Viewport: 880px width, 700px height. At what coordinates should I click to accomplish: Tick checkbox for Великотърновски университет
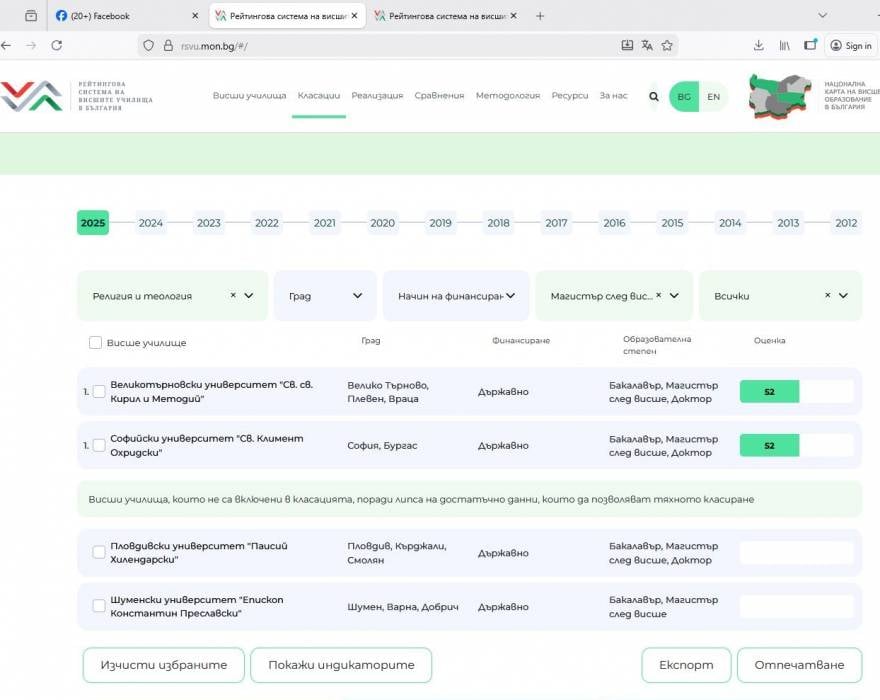click(99, 392)
